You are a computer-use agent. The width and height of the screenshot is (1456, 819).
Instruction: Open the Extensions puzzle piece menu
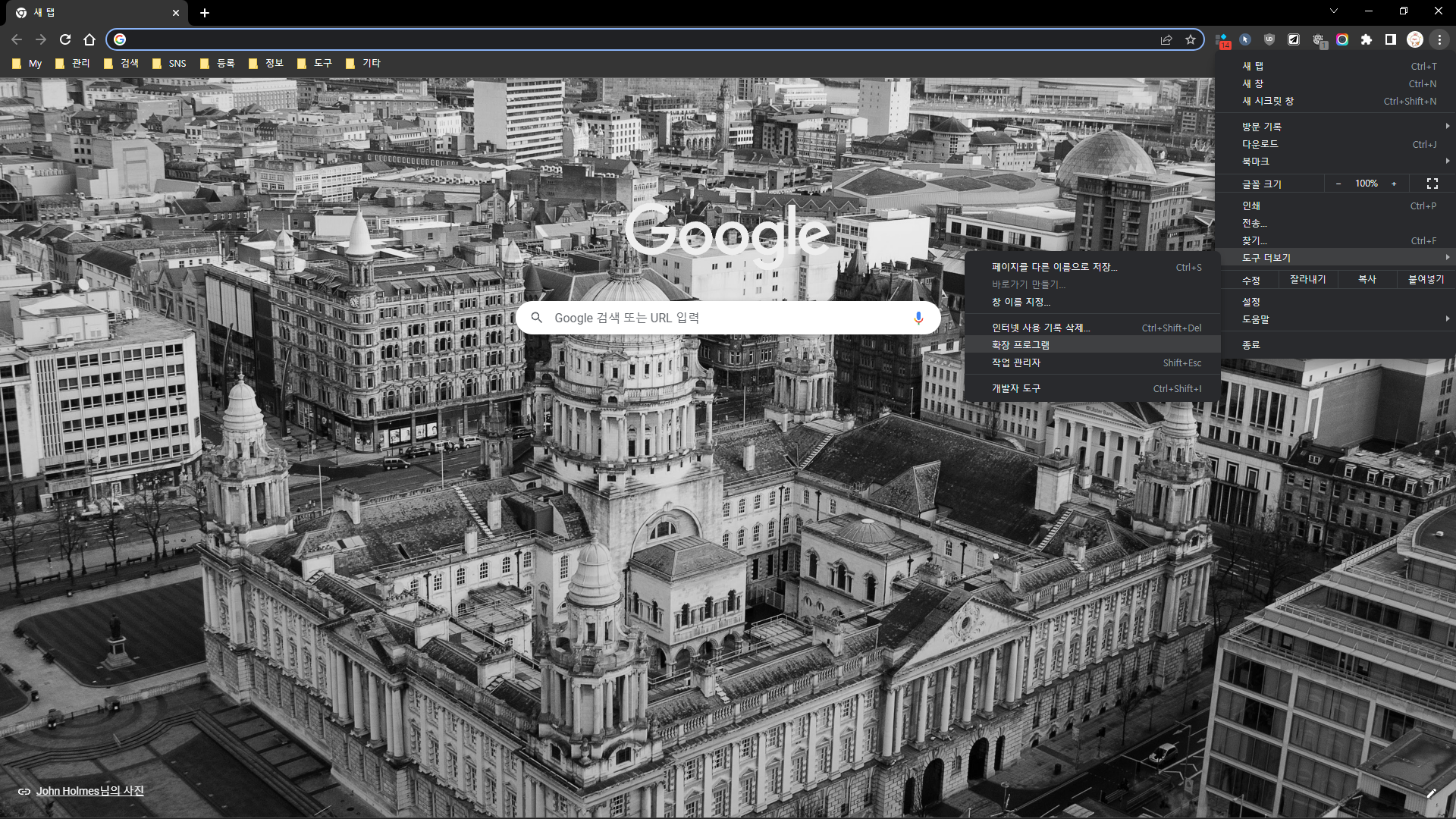coord(1367,39)
